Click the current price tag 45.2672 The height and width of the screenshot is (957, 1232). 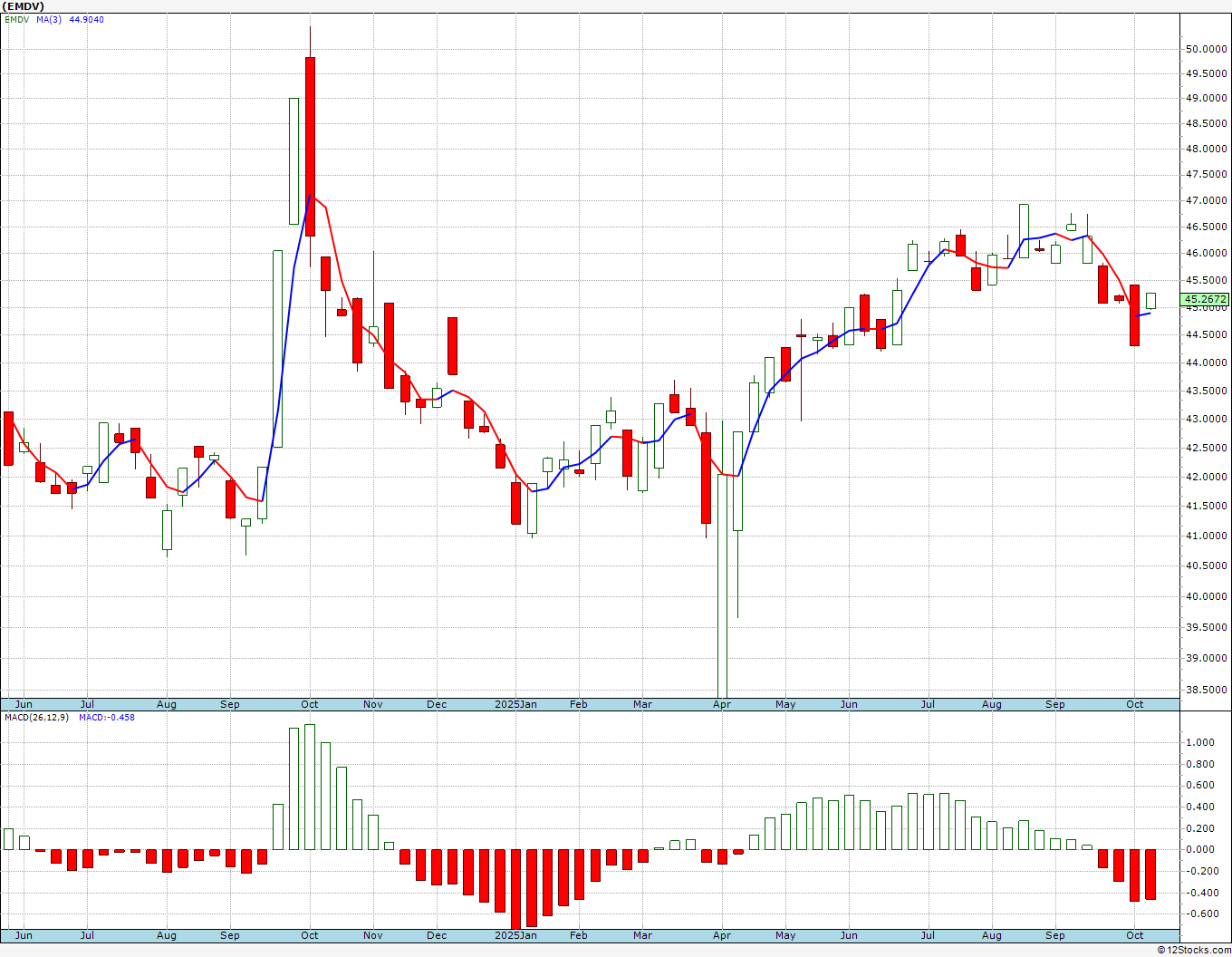coord(1206,299)
